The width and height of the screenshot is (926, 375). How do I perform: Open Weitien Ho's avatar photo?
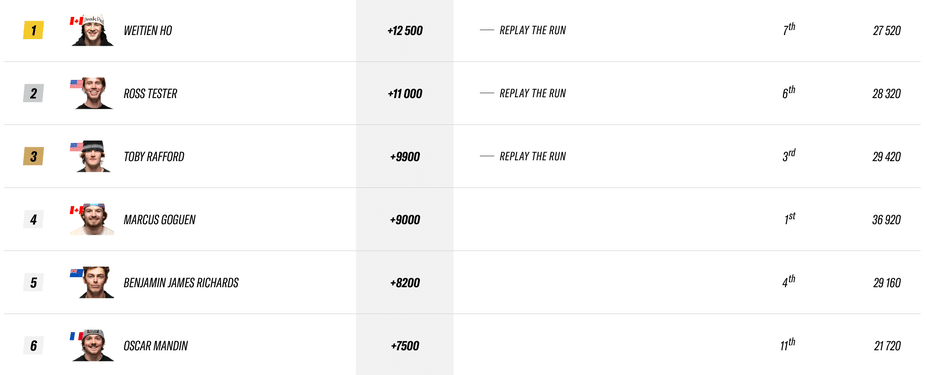pos(93,30)
